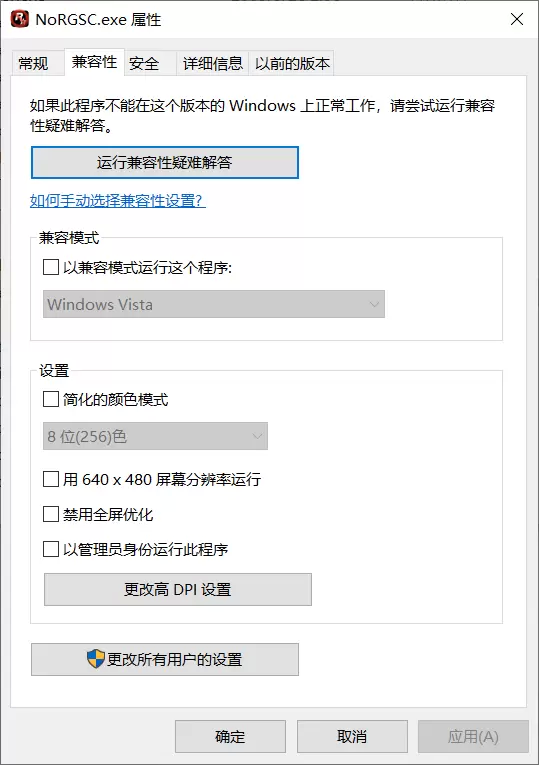Check 用 640 x 480 屏幕分辨率运行
The image size is (539, 765).
pyautogui.click(x=51, y=479)
